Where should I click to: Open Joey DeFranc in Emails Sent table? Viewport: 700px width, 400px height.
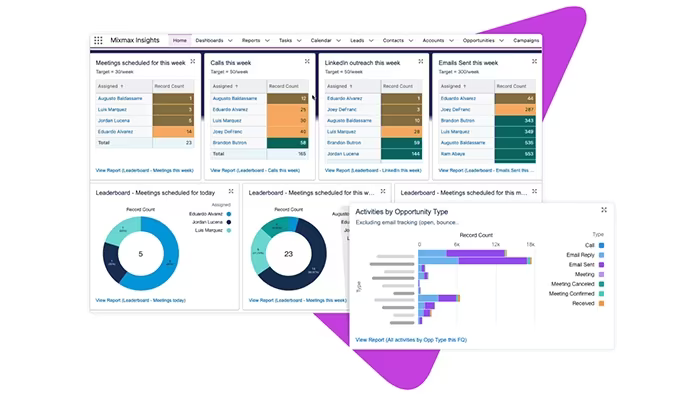(455, 110)
